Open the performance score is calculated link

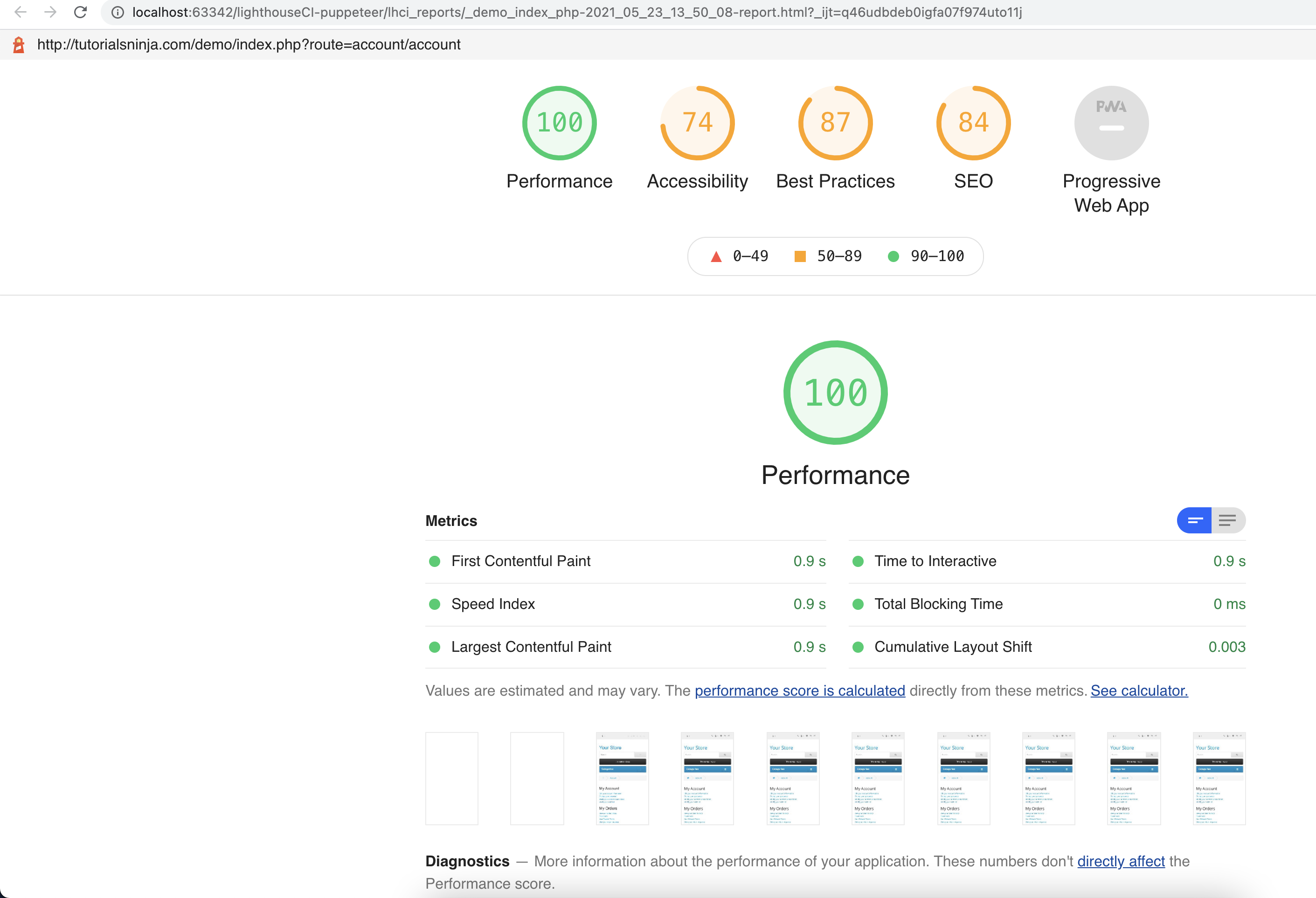800,690
